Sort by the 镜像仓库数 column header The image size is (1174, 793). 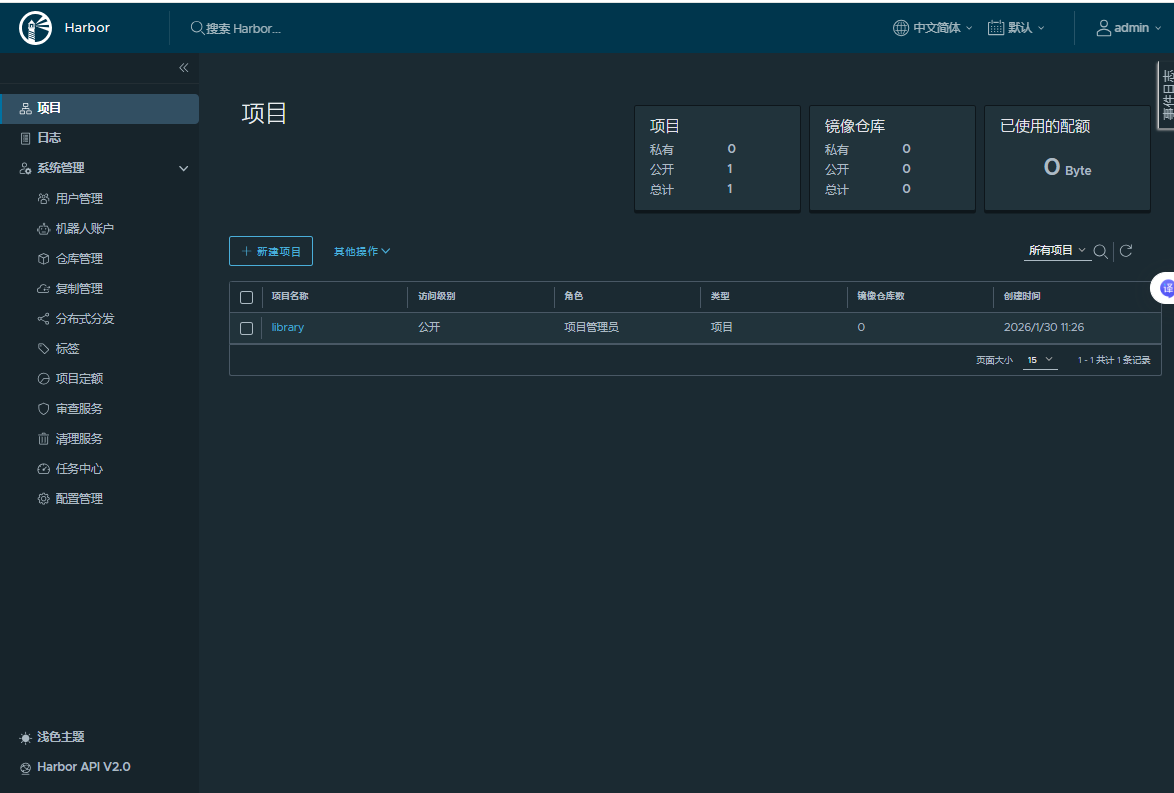click(x=880, y=297)
